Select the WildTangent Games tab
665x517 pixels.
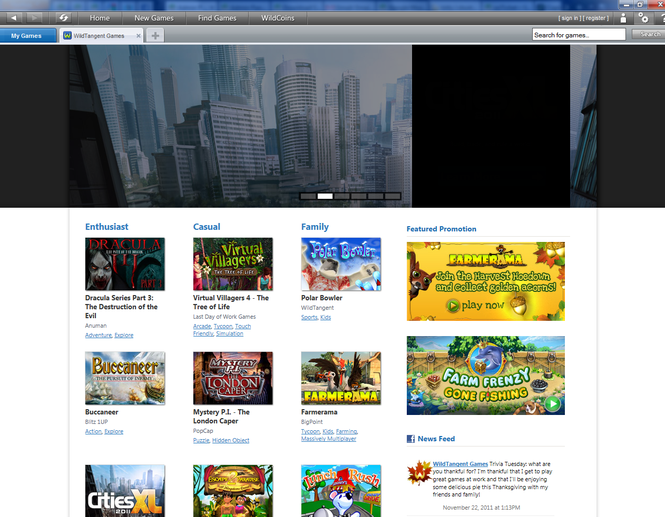(101, 36)
